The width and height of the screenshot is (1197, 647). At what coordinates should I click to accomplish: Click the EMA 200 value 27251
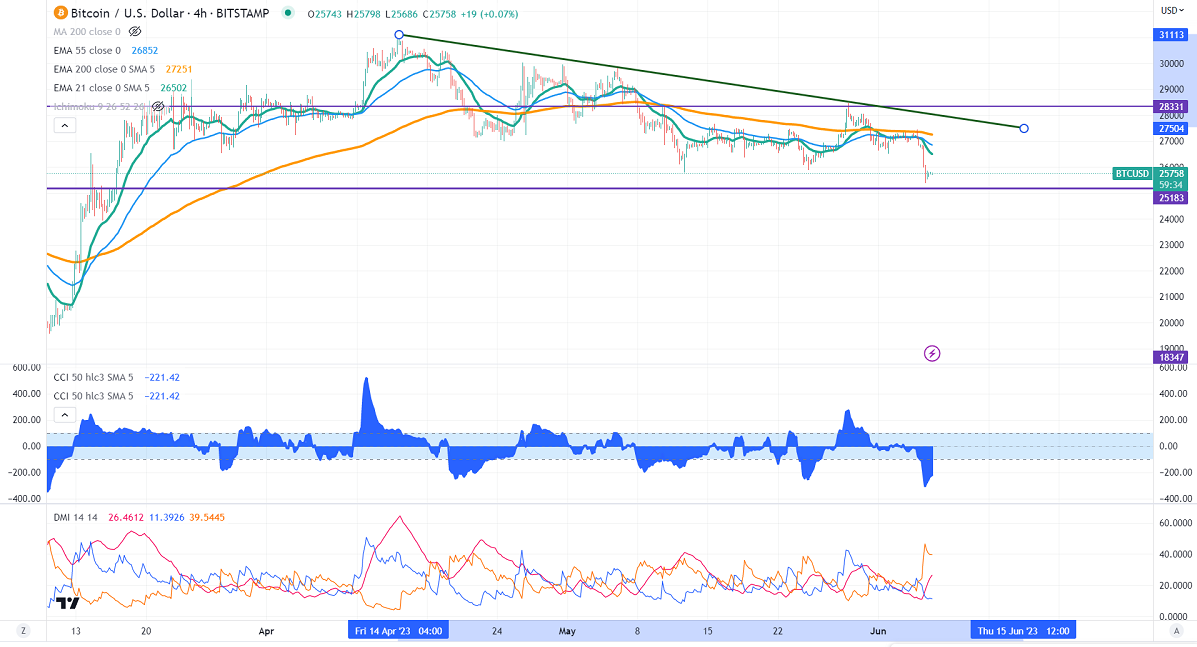point(179,69)
